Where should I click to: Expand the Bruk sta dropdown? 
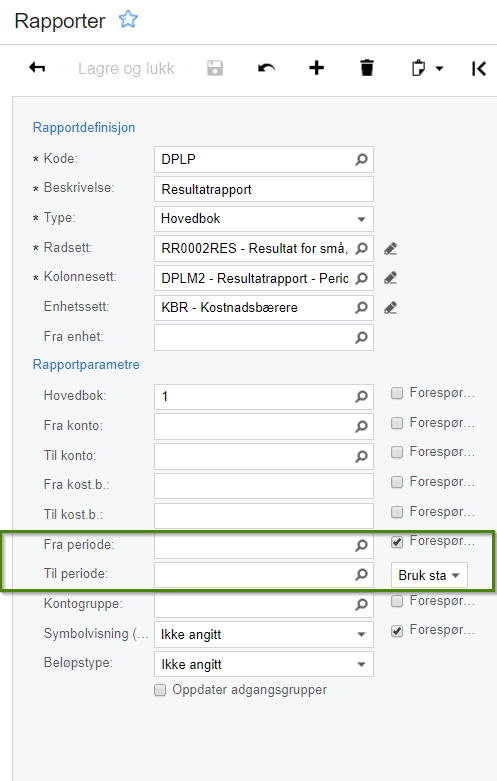click(429, 575)
